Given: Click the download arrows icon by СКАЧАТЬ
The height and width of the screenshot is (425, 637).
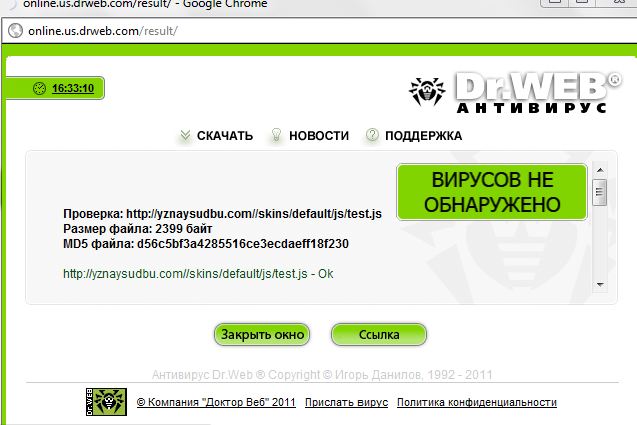Looking at the screenshot, I should [185, 135].
